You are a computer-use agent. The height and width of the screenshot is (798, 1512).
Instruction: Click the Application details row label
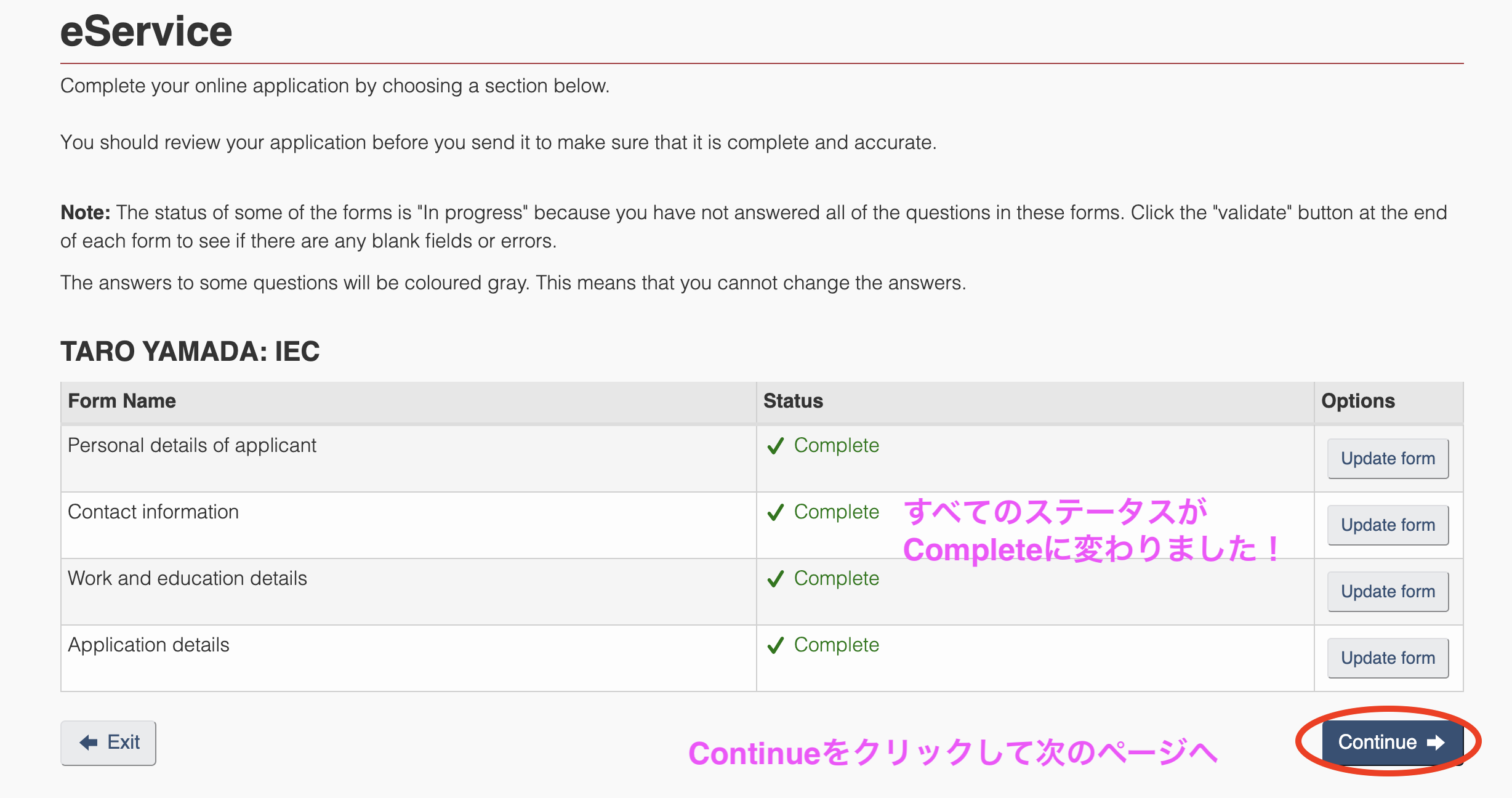click(x=148, y=645)
